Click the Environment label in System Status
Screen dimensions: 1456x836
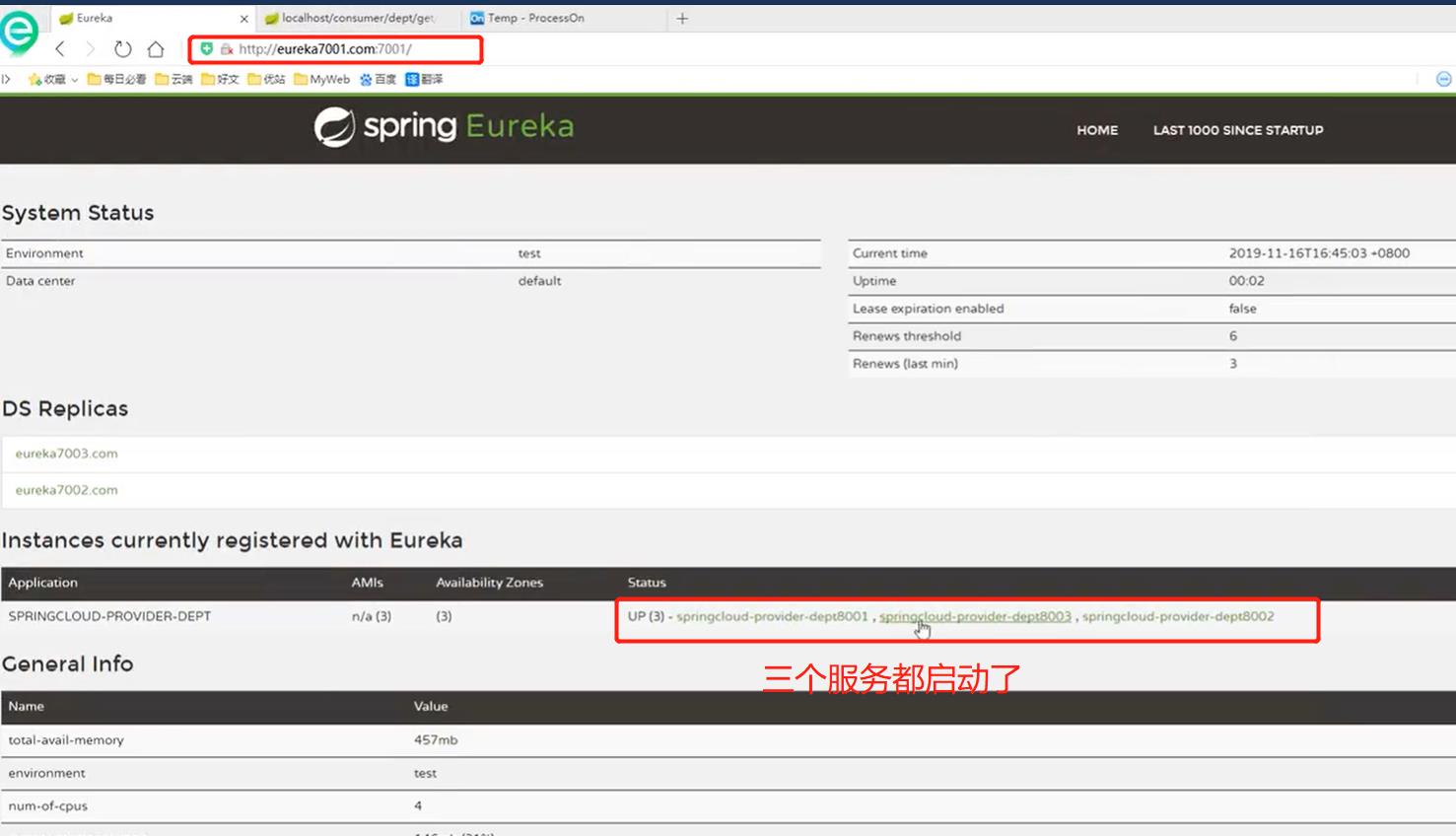(x=44, y=253)
